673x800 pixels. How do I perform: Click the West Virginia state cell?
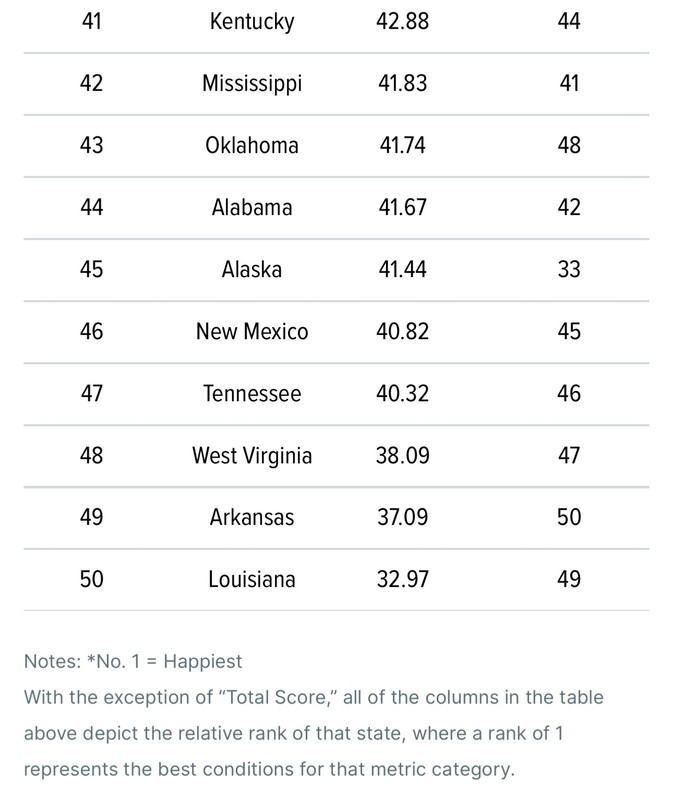click(252, 456)
